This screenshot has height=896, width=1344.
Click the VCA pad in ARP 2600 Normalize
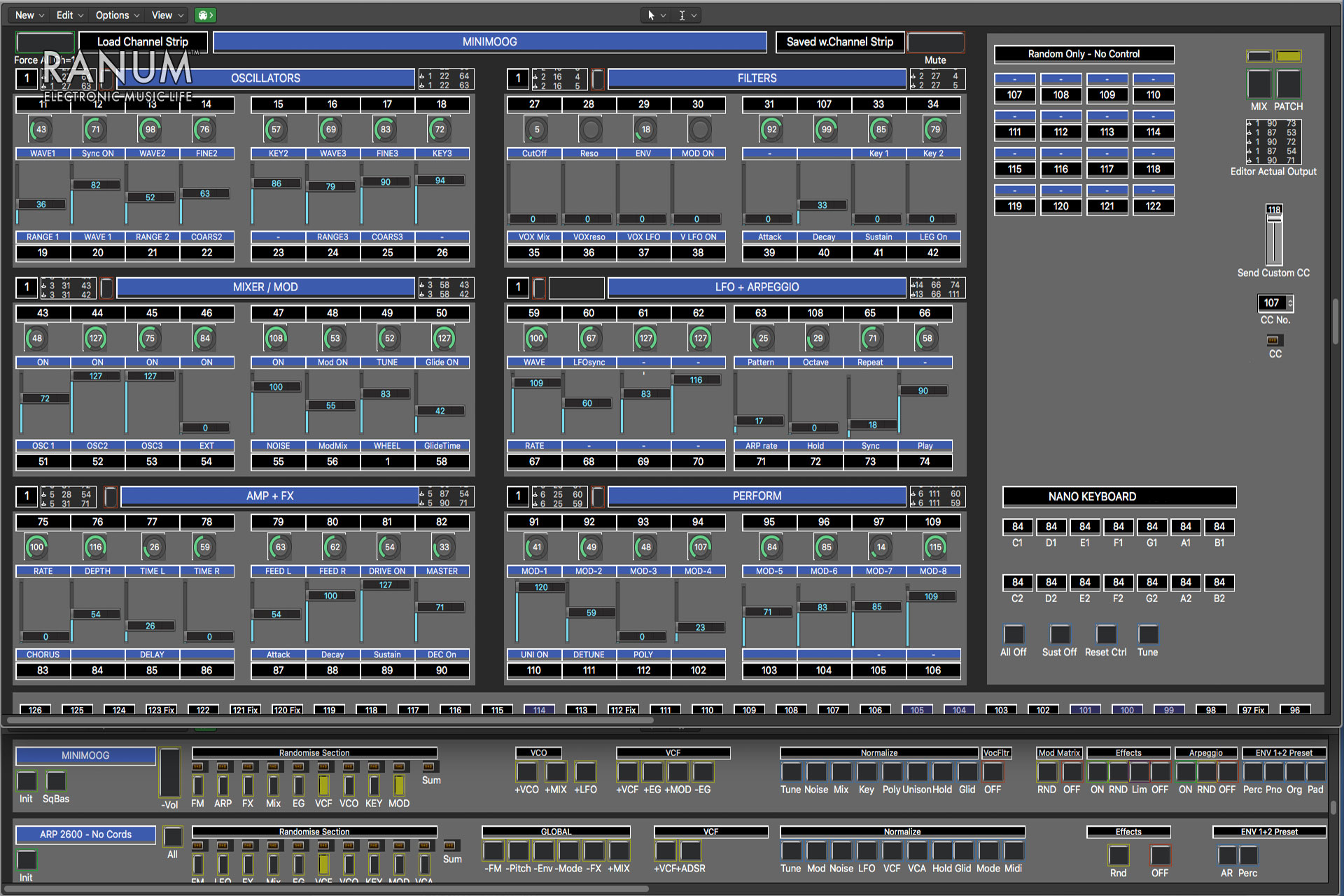coord(917,851)
